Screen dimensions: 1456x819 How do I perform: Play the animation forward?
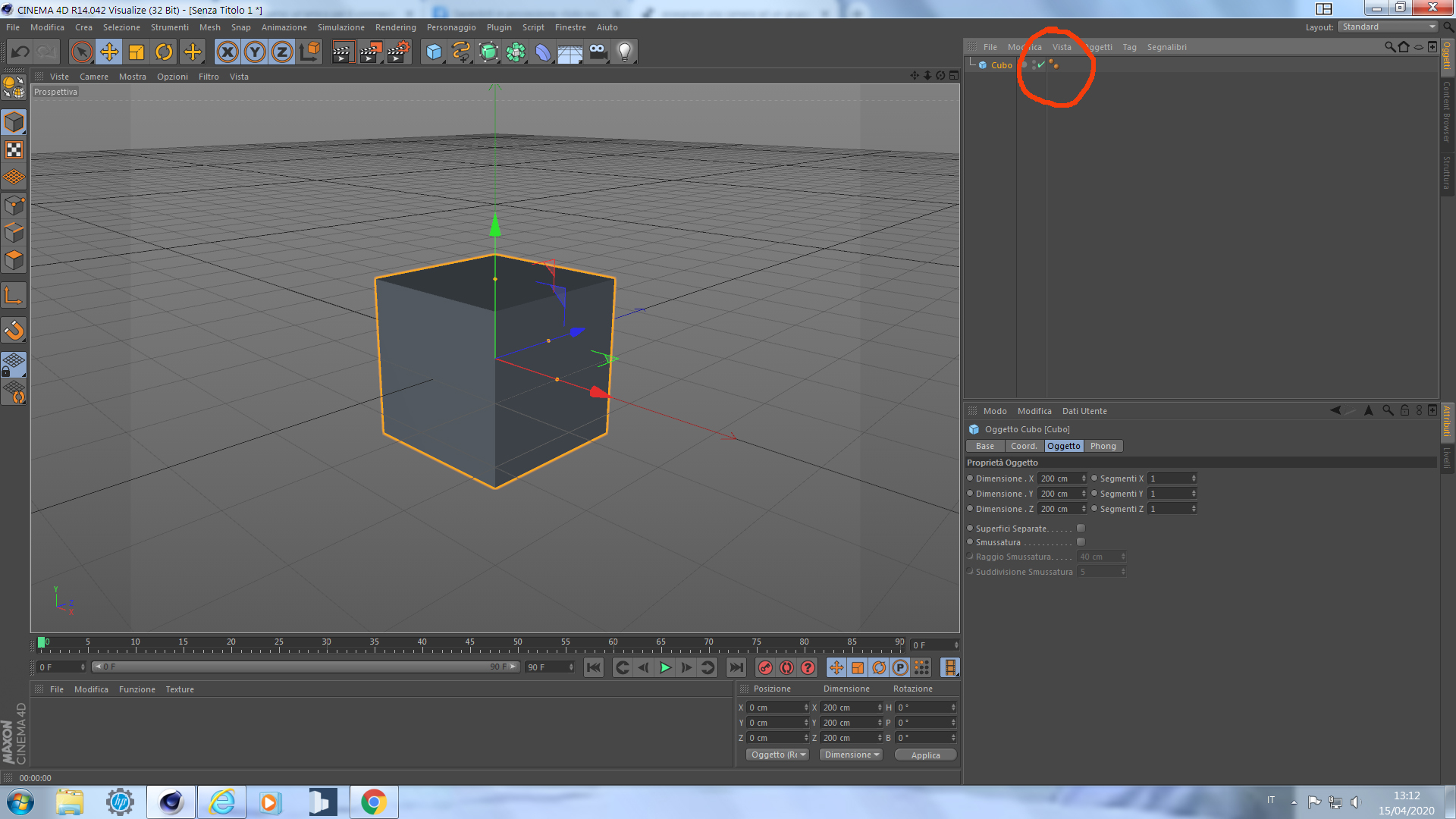665,667
